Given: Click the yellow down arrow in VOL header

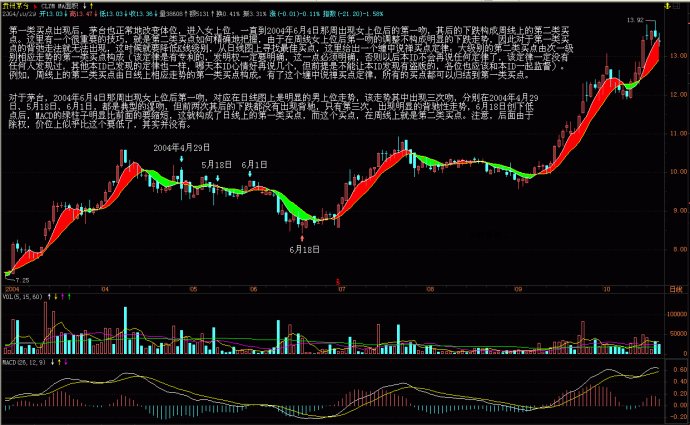Looking at the screenshot, I should tap(56, 297).
